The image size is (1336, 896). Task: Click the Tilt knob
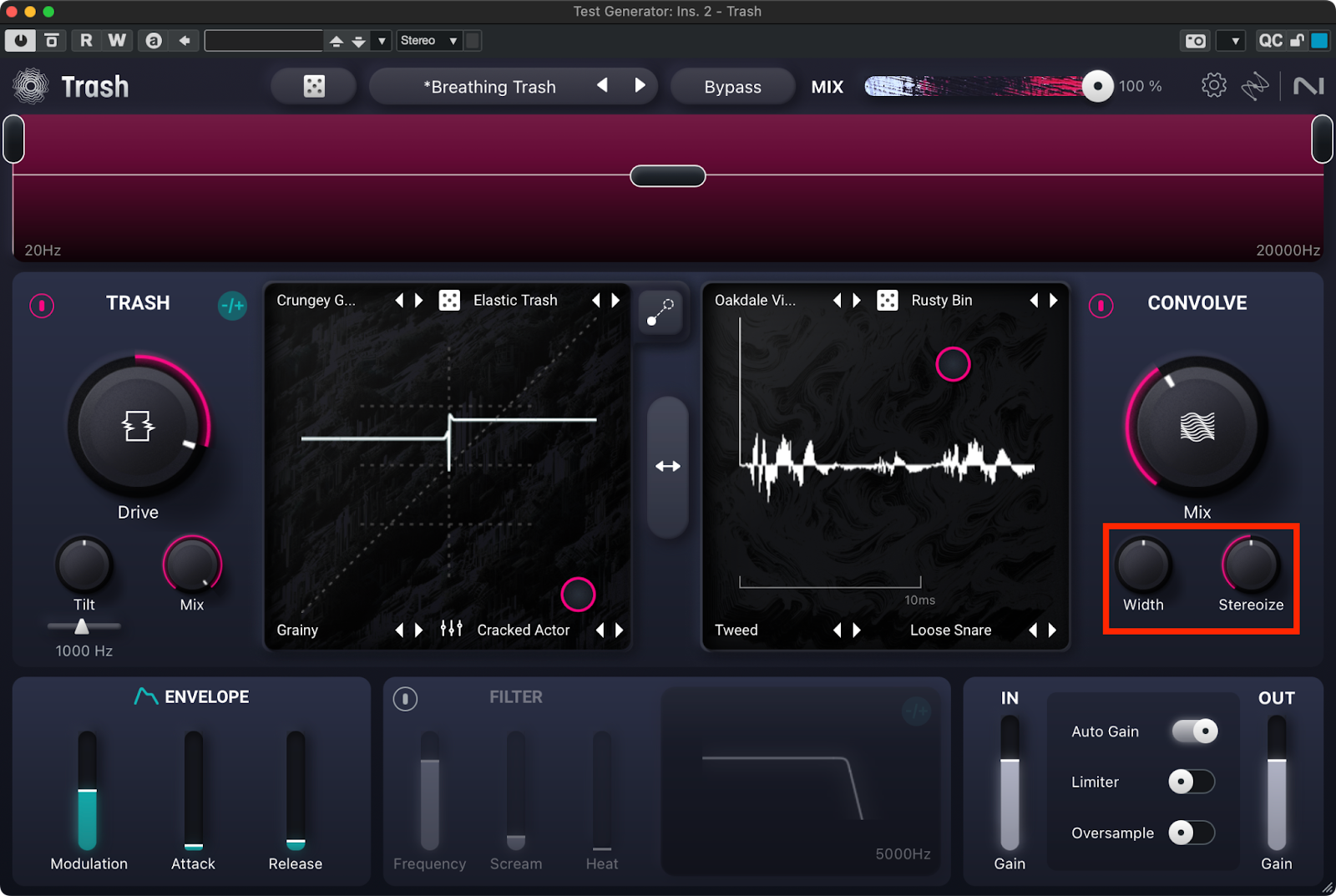coord(83,564)
